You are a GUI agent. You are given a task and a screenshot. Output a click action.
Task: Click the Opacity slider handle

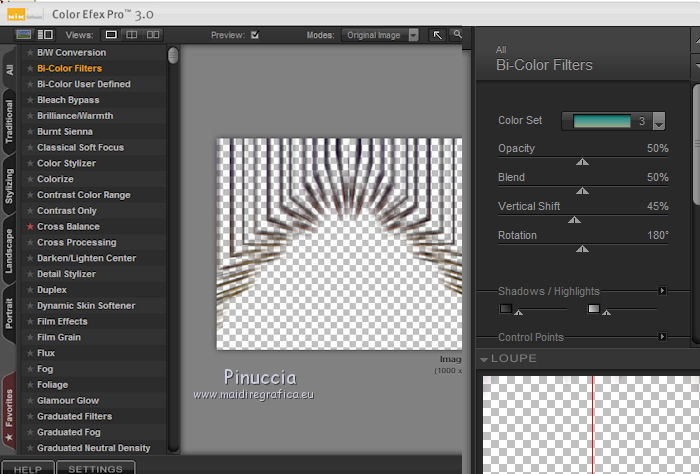[x=583, y=161]
